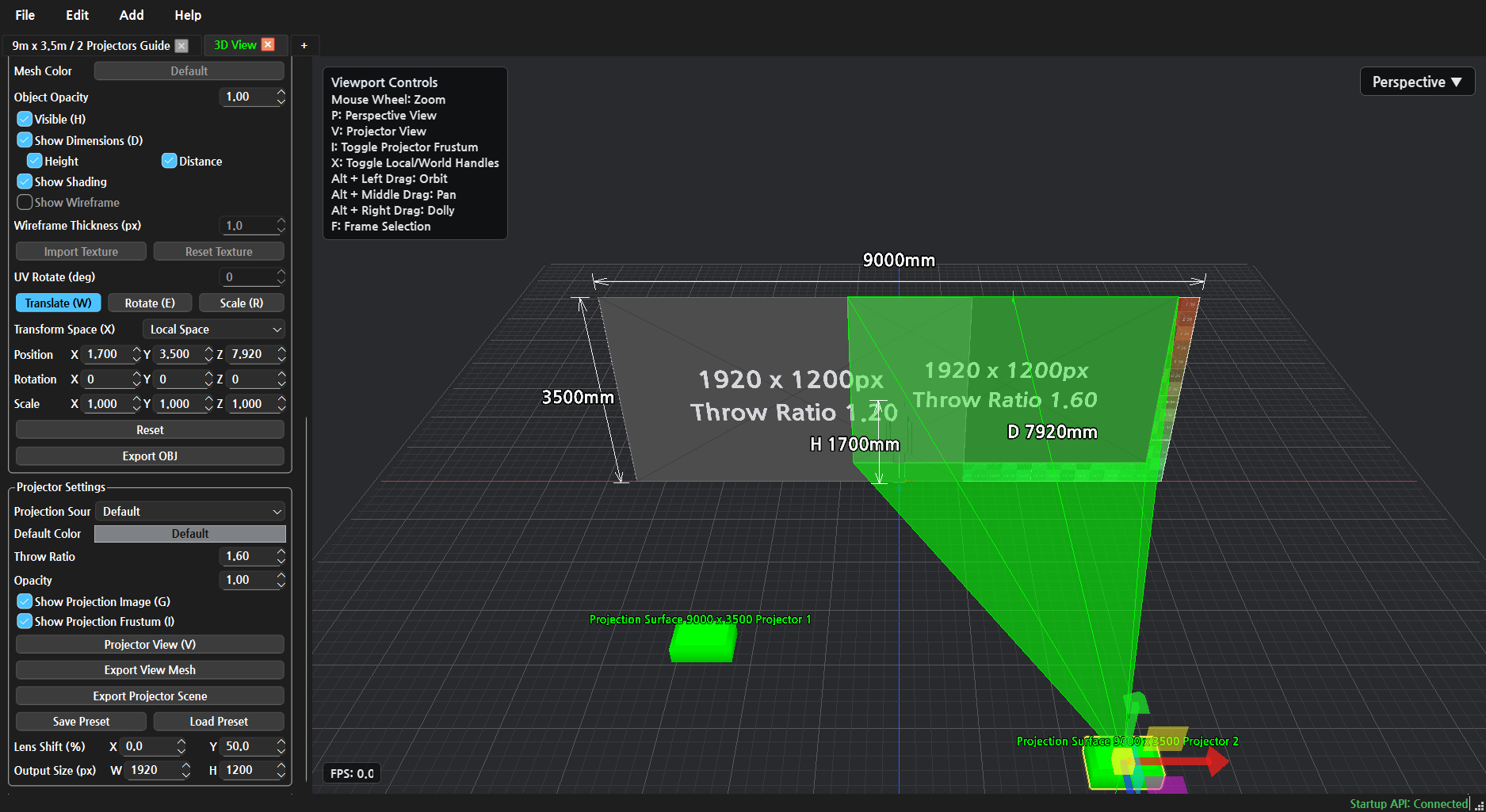Screen dimensions: 1486x812
Task: Toggle Show Projection Frustum (I) checkbox
Action: (25, 621)
